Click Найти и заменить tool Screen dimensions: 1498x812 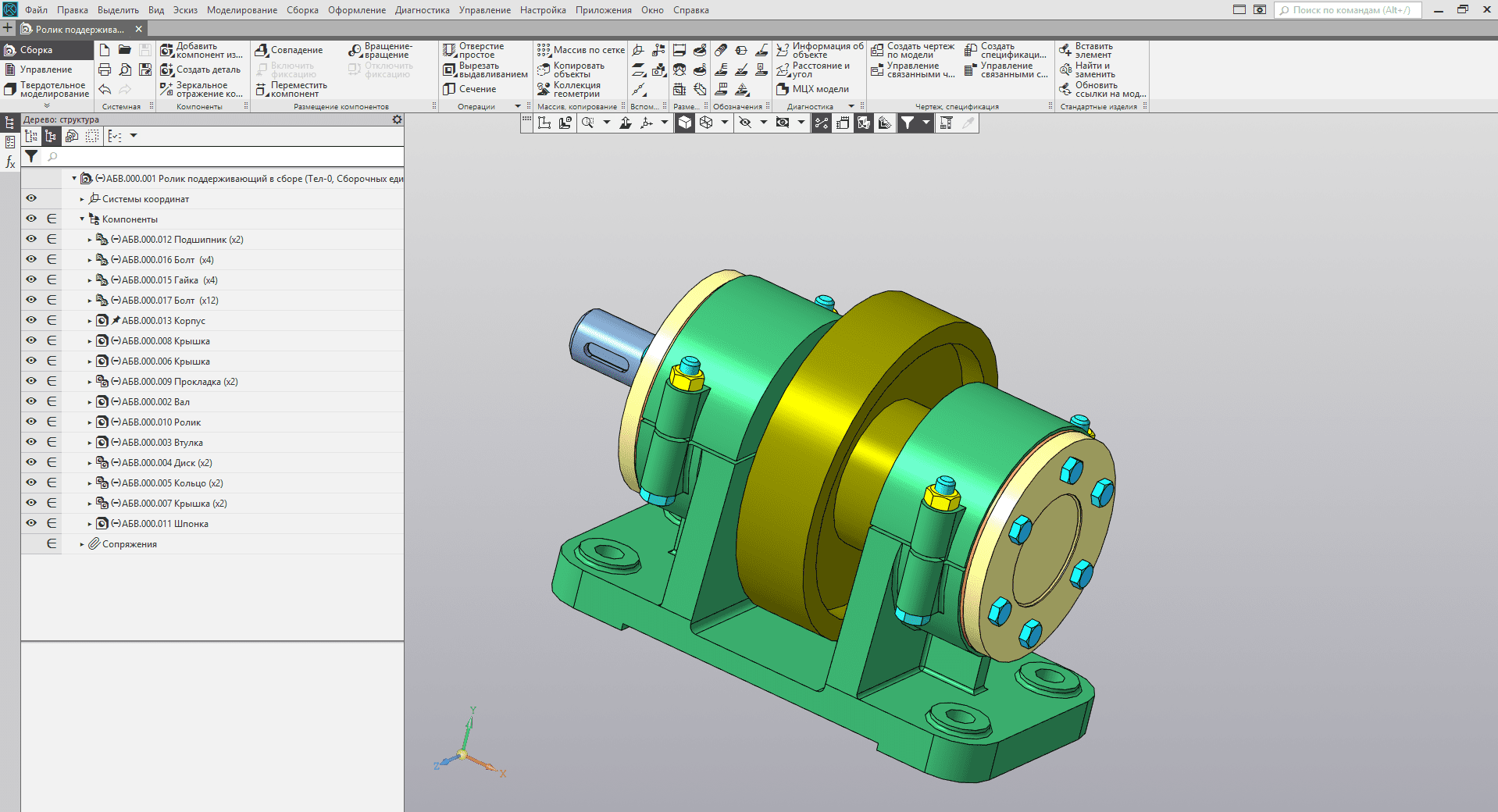tap(1087, 69)
